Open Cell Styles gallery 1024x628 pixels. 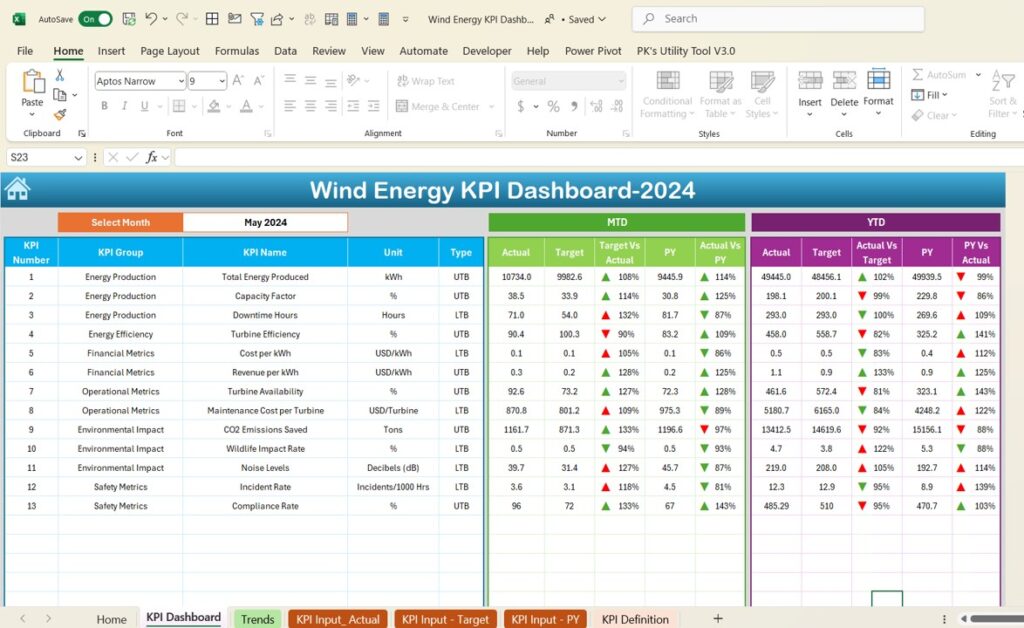[x=762, y=95]
